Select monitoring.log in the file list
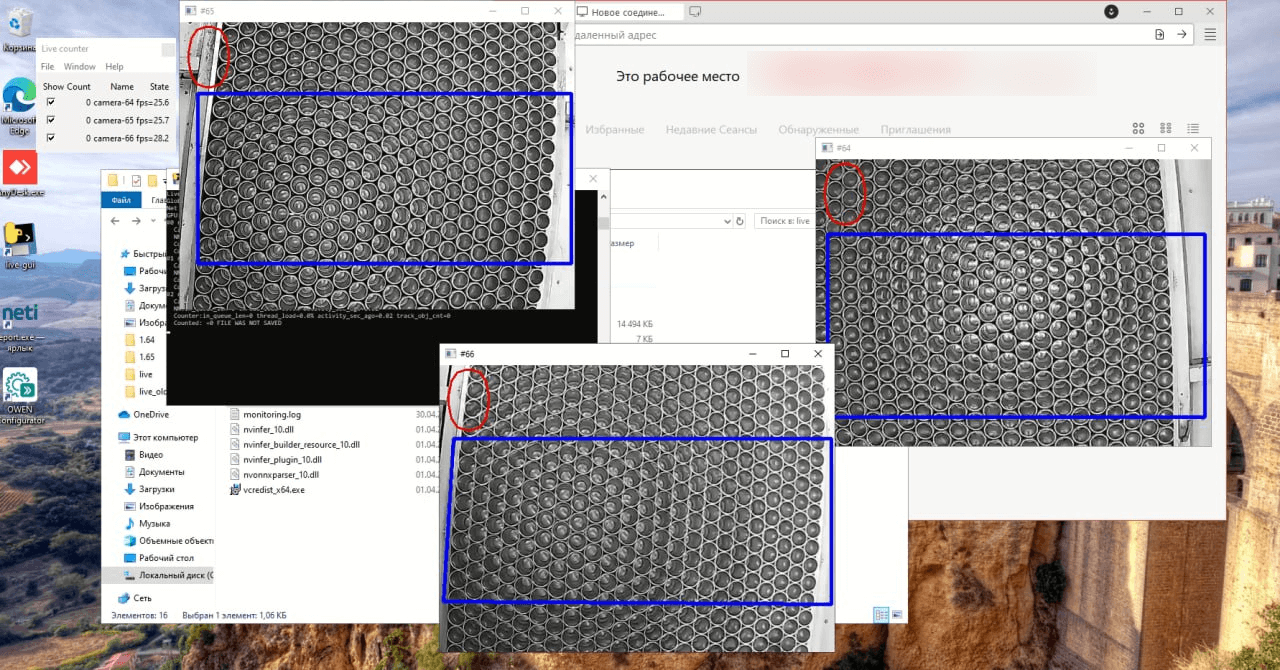This screenshot has width=1280, height=670. [x=271, y=414]
